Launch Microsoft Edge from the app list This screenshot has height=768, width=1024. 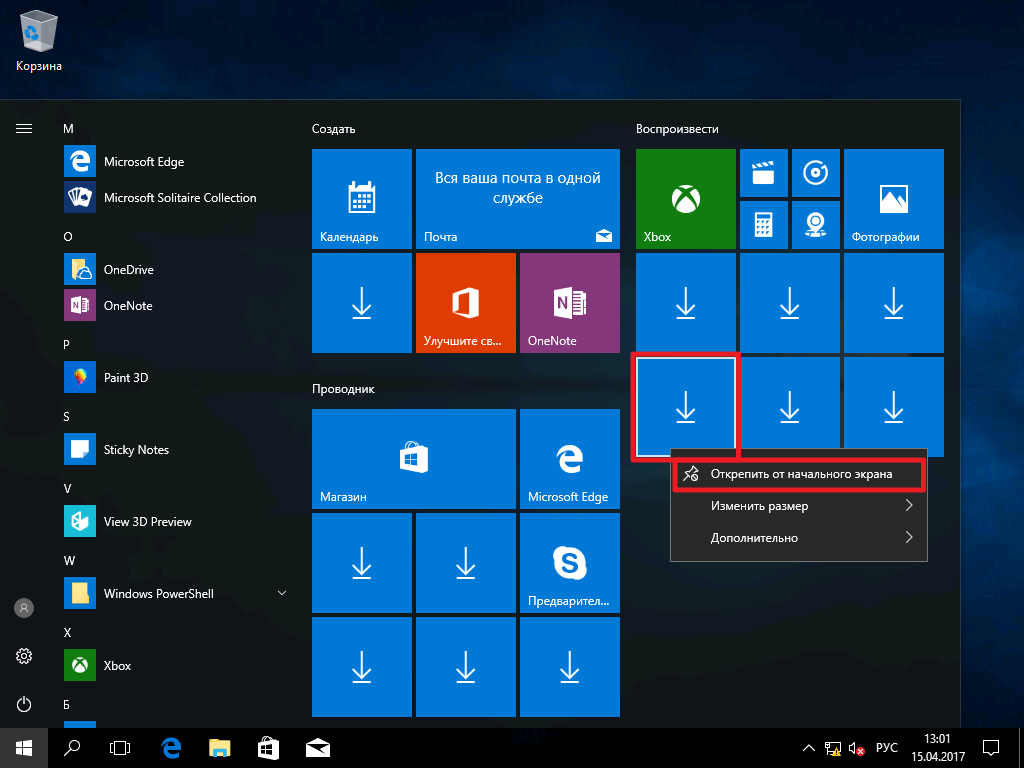coord(176,161)
